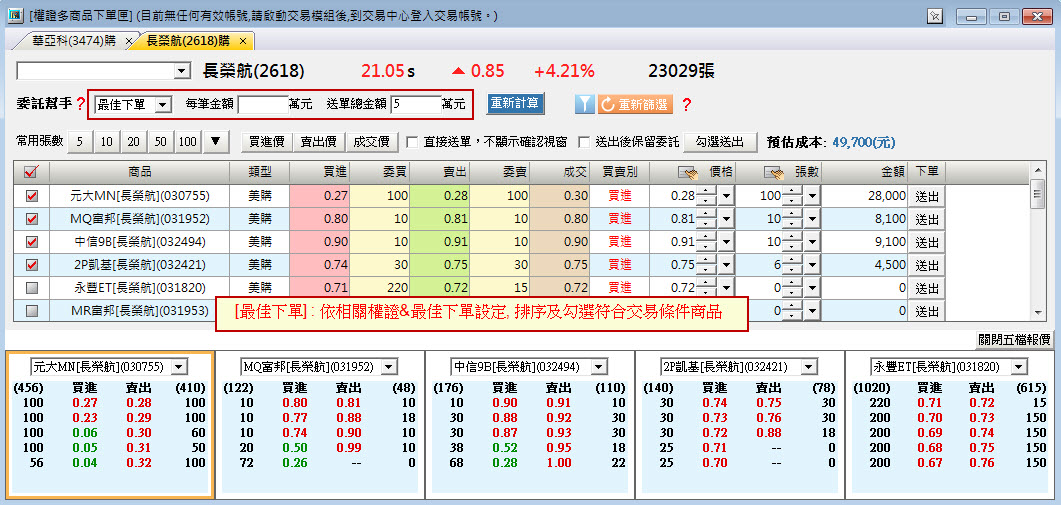Image resolution: width=1061 pixels, height=505 pixels.
Task: Switch to the 華亞科(3474)購 tab
Action: click(x=74, y=41)
